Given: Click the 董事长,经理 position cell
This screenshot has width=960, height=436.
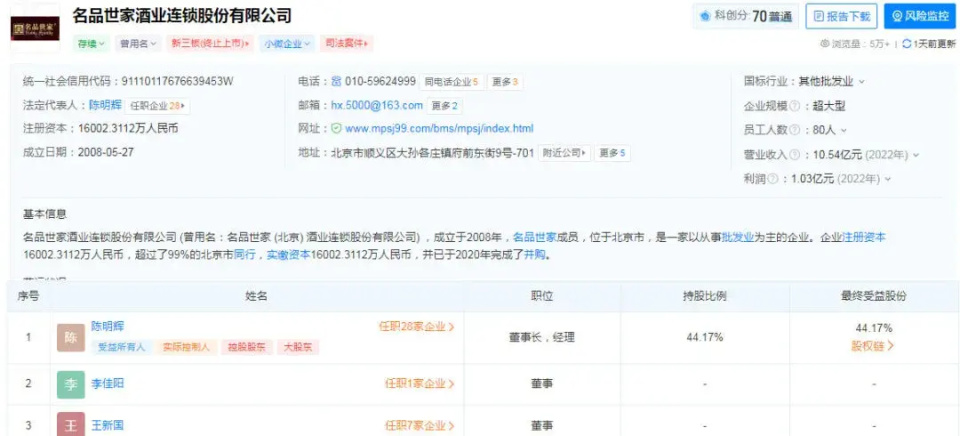Looking at the screenshot, I should pyautogui.click(x=542, y=337).
